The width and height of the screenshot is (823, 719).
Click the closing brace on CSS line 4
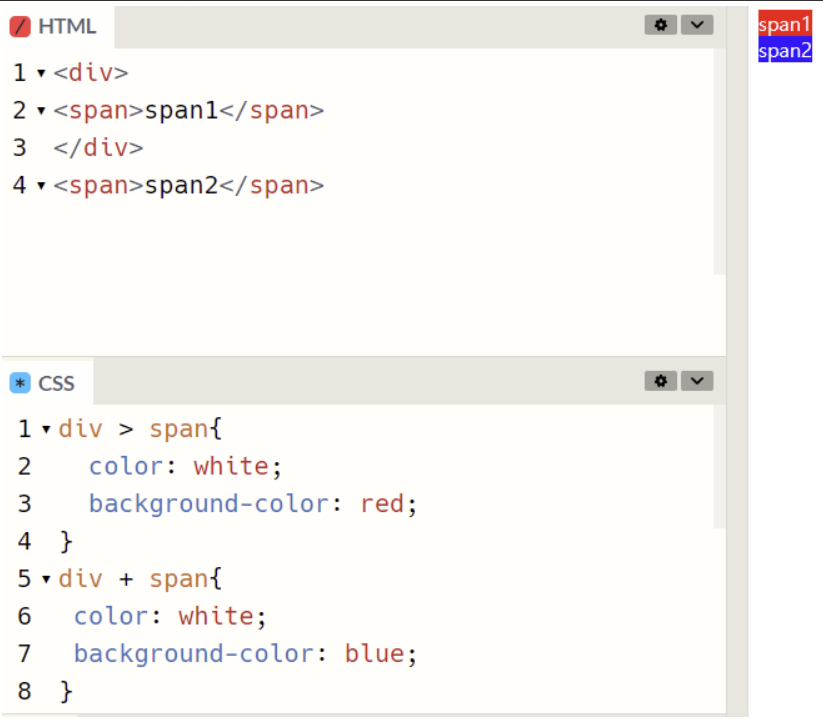[x=66, y=542]
